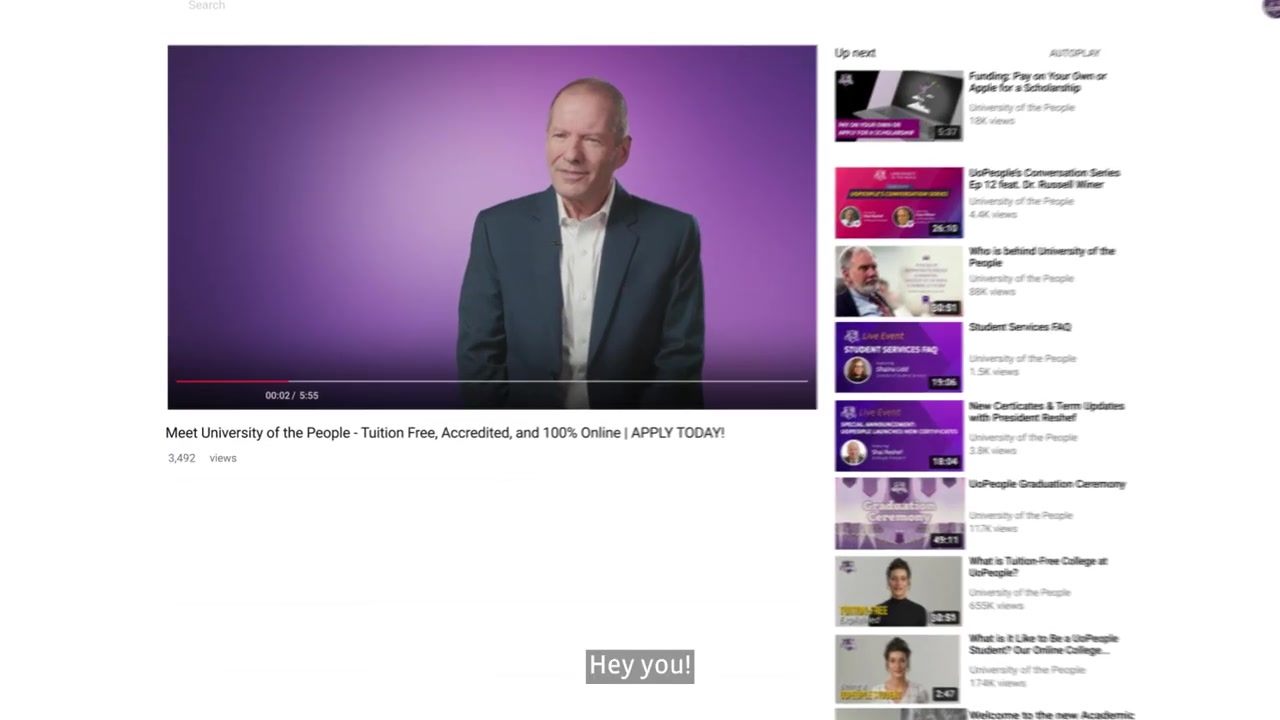Open 'Who is behind University of the People' thumbnail
1280x720 pixels.
tap(899, 281)
